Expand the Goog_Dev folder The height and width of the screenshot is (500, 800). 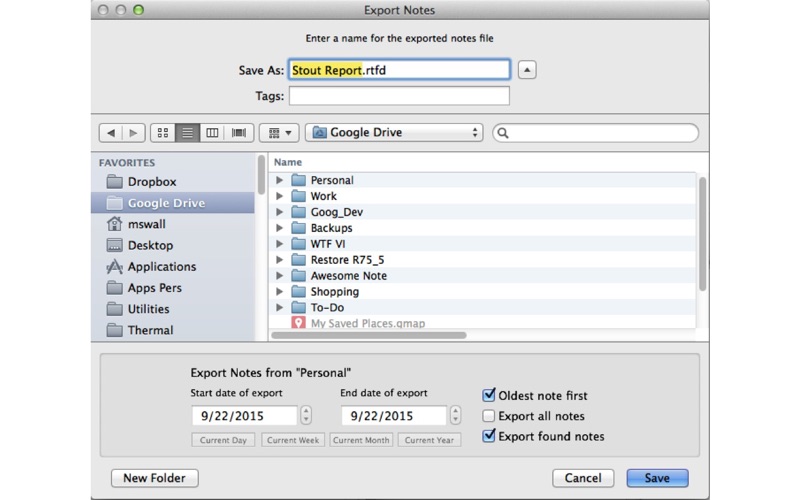click(x=279, y=212)
